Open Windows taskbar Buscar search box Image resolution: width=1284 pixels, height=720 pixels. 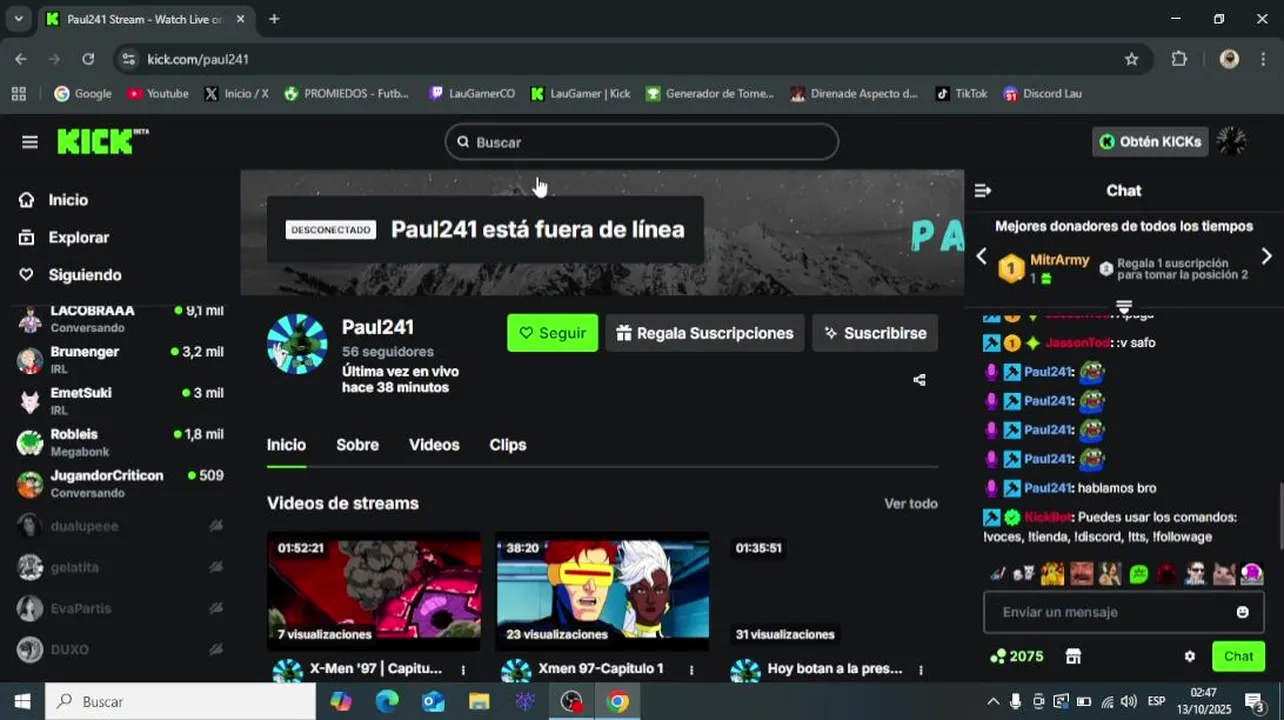point(180,702)
